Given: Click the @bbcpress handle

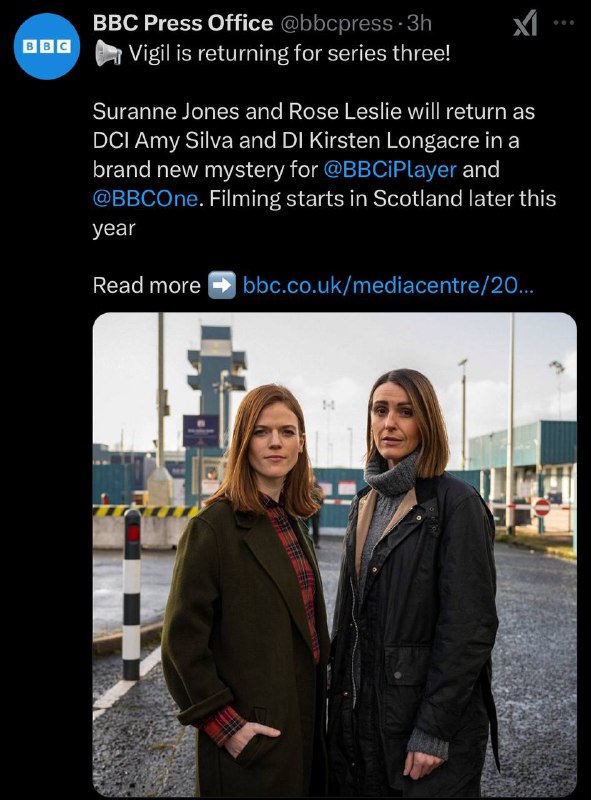Looking at the screenshot, I should (x=337, y=23).
